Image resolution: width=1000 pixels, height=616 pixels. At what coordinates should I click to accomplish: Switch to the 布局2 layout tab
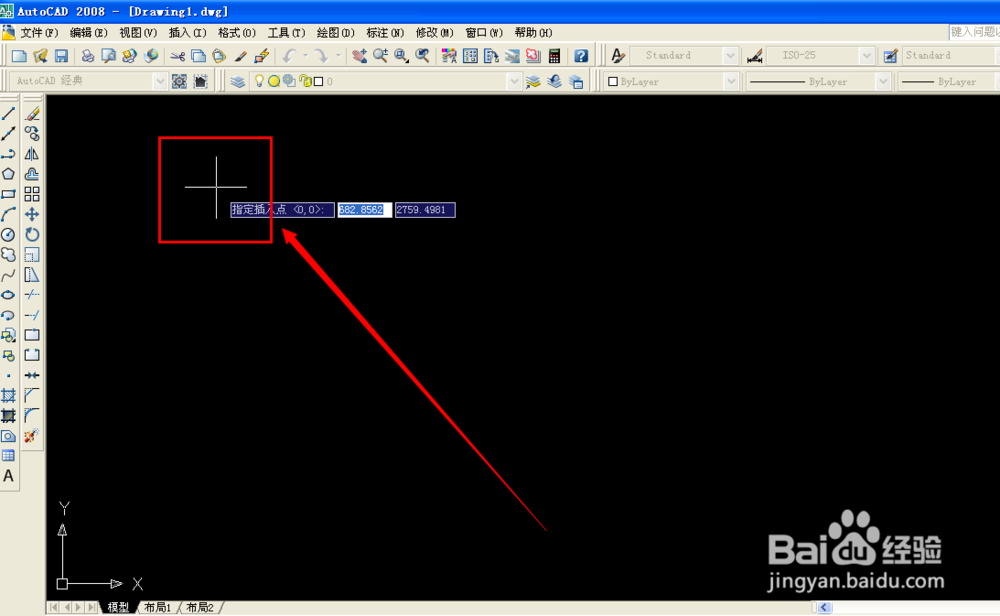200,607
